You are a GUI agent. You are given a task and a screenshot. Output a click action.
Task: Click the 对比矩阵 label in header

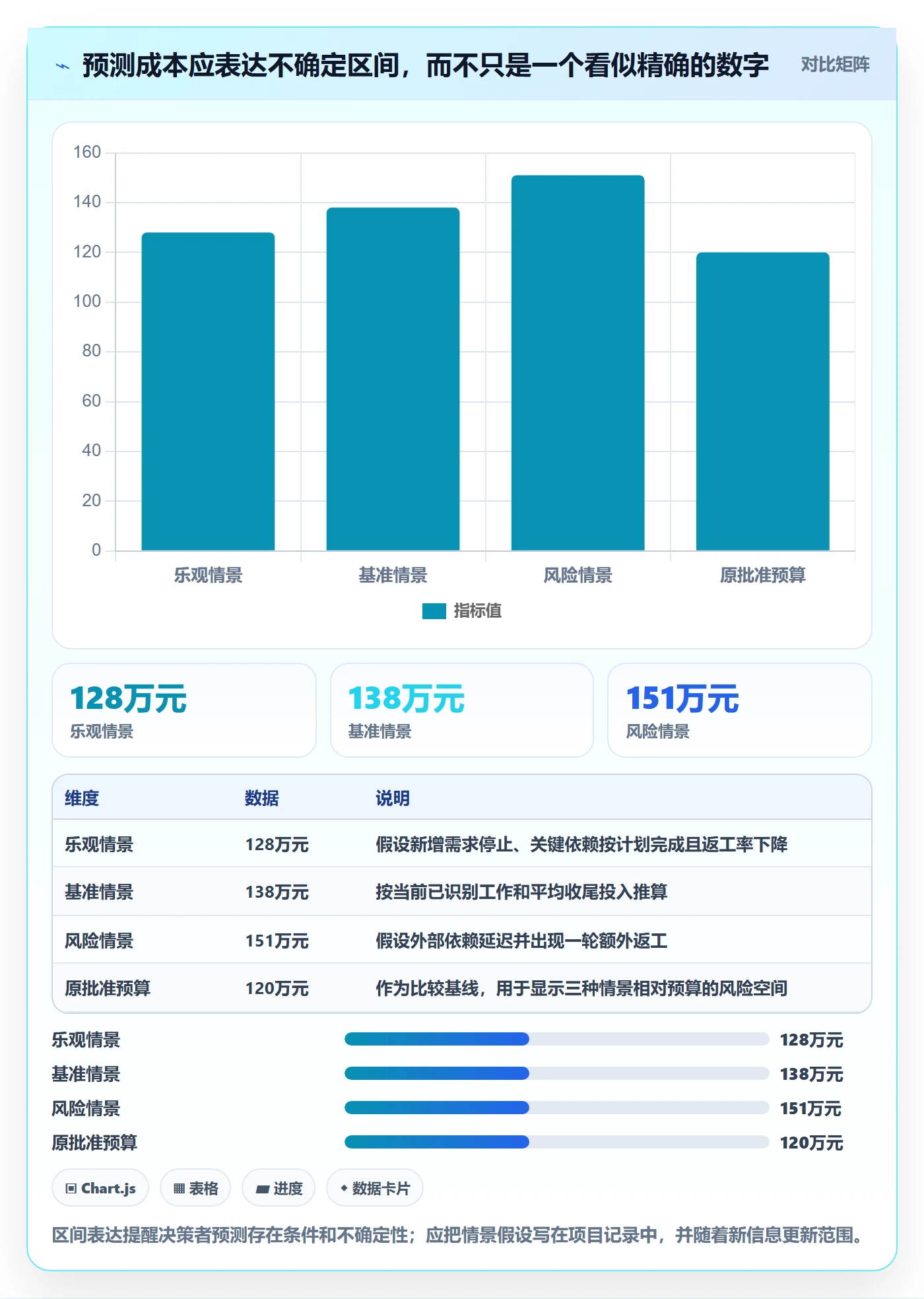click(835, 64)
